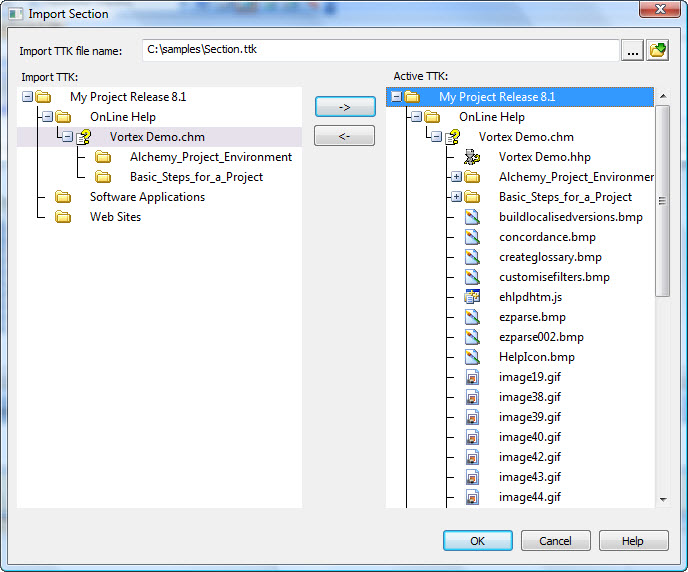Click the Software Applications folder icon
Viewport: 688px width, 572px height.
click(63, 197)
